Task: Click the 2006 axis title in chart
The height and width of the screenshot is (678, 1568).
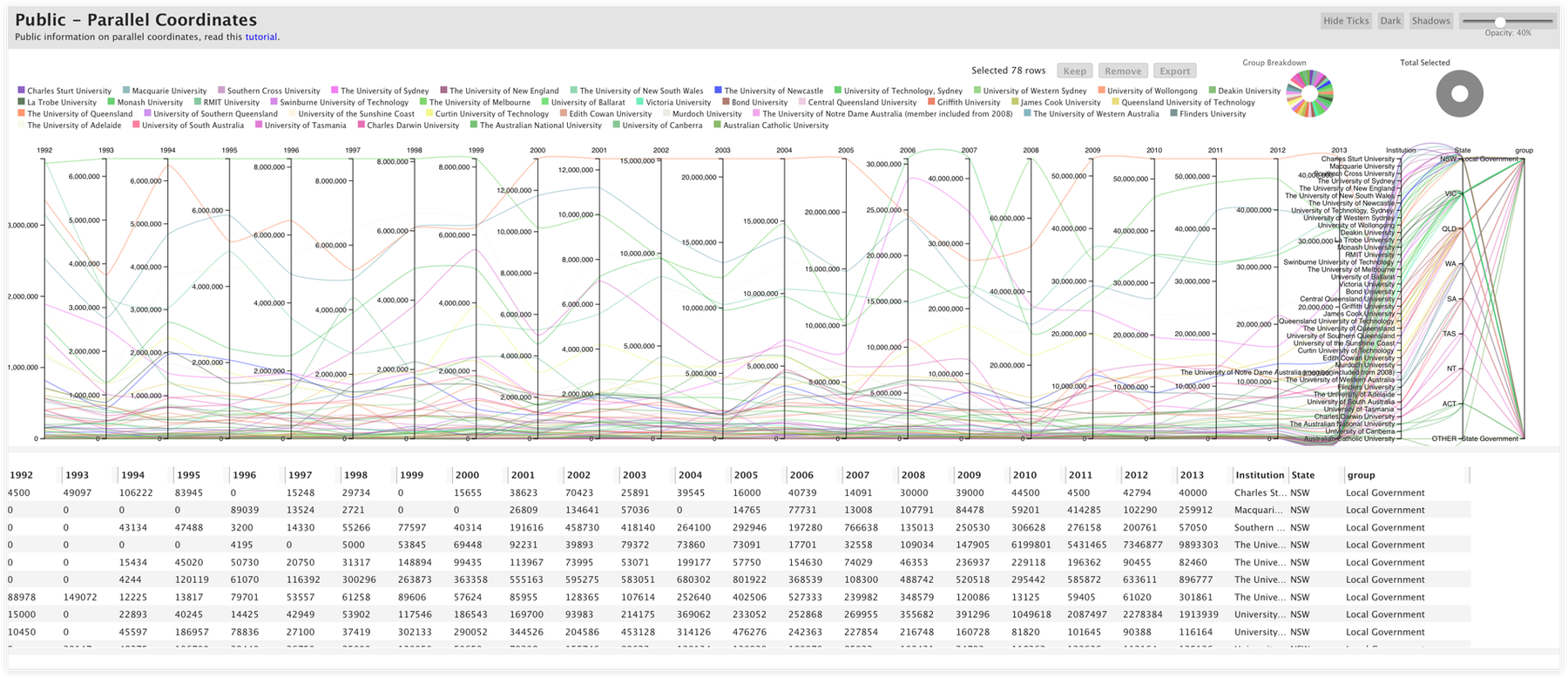Action: point(908,150)
